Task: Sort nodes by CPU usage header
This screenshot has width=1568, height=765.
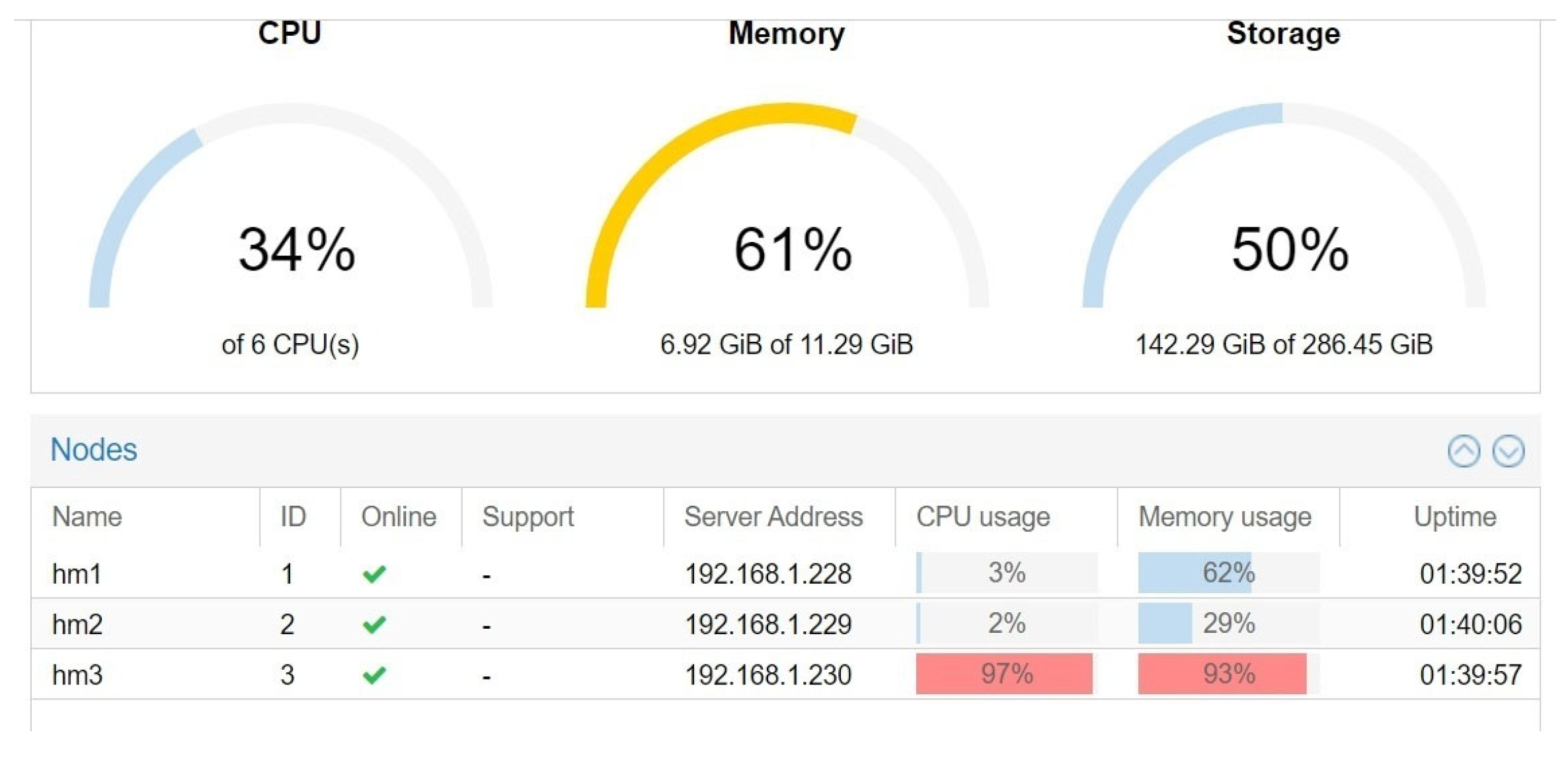Action: (983, 516)
